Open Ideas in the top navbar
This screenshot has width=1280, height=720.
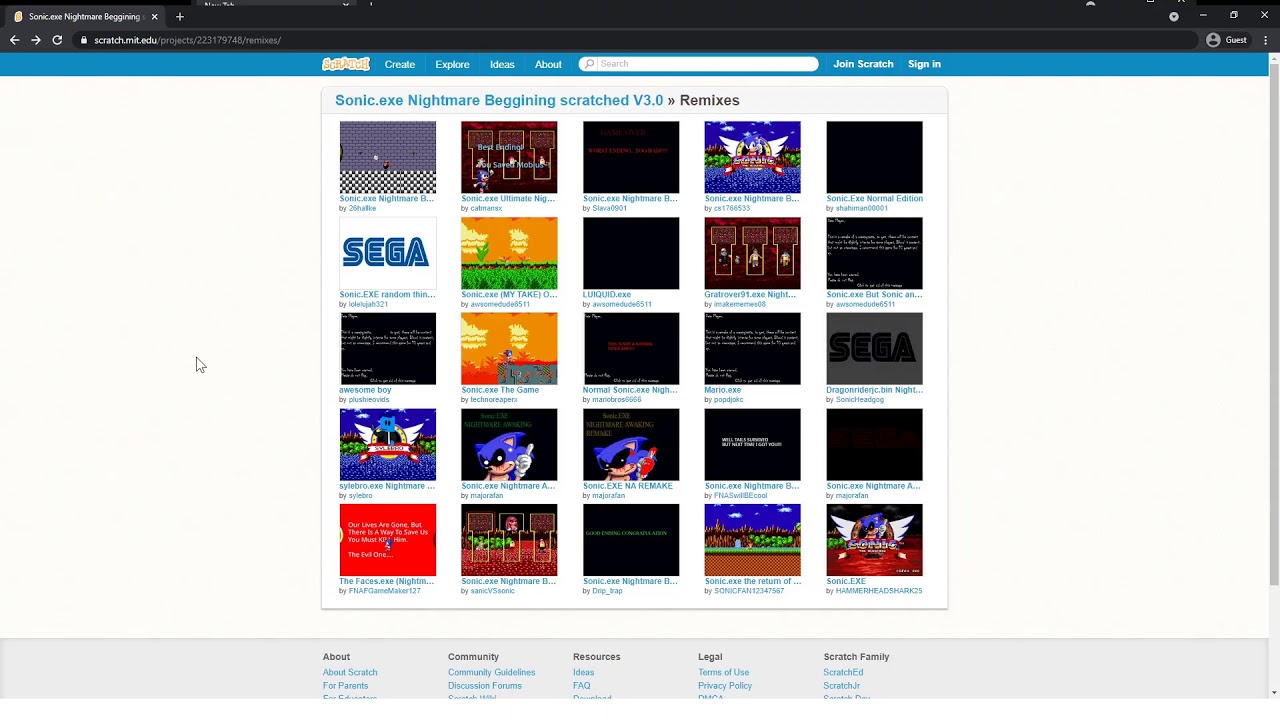click(x=502, y=64)
